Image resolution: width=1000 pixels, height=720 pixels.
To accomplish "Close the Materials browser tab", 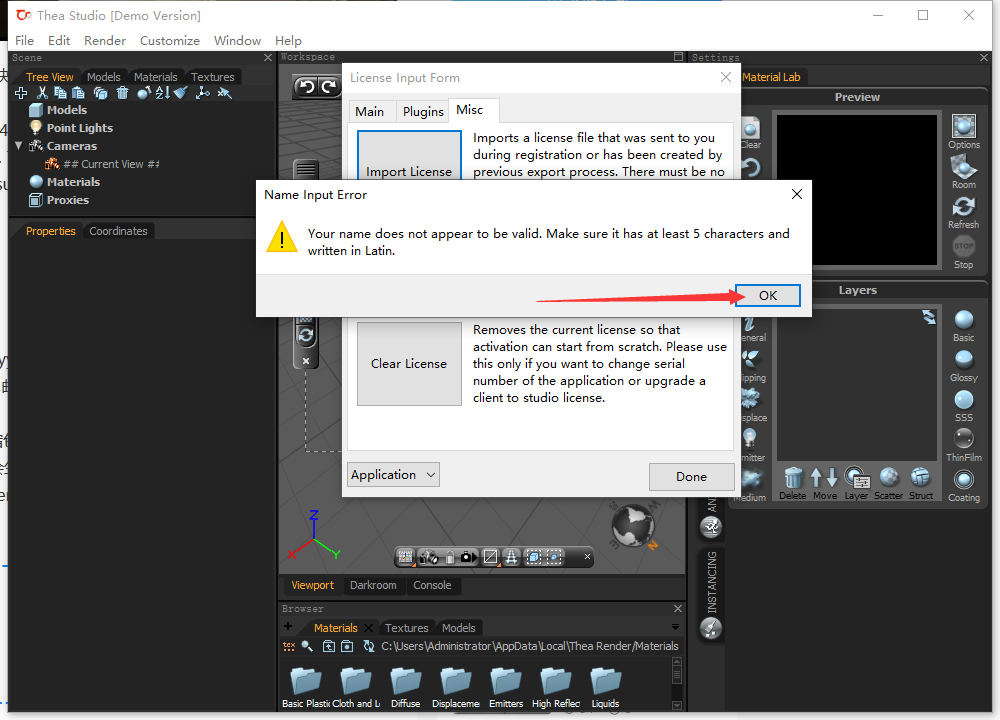I will coord(368,628).
